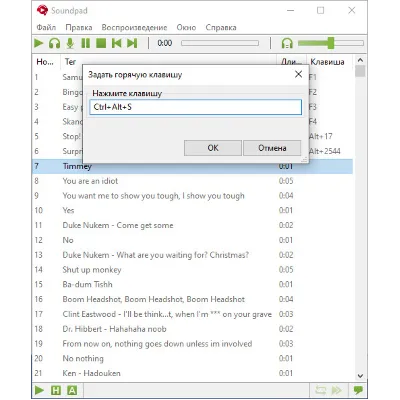Click the Soundpad app logo icon
400x400 pixels.
42,10
